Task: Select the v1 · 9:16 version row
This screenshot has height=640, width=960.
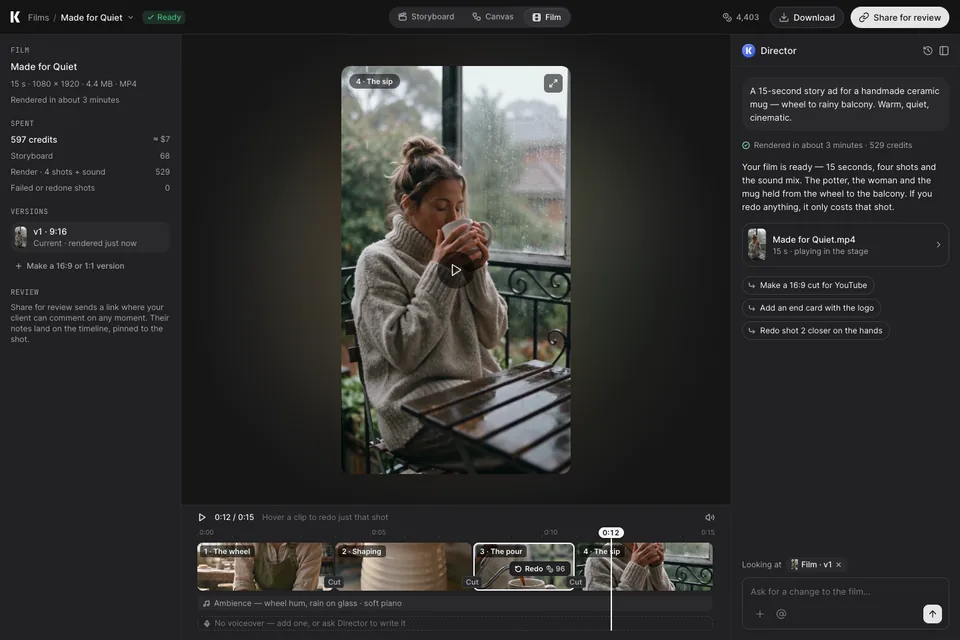Action: coord(90,237)
